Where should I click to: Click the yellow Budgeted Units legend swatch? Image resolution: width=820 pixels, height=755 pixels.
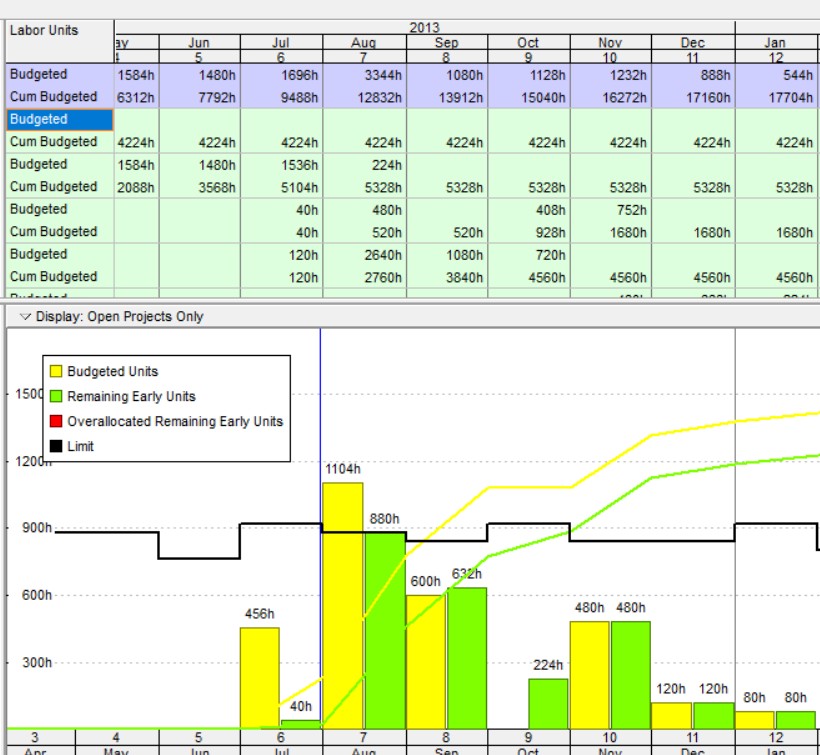(56, 371)
